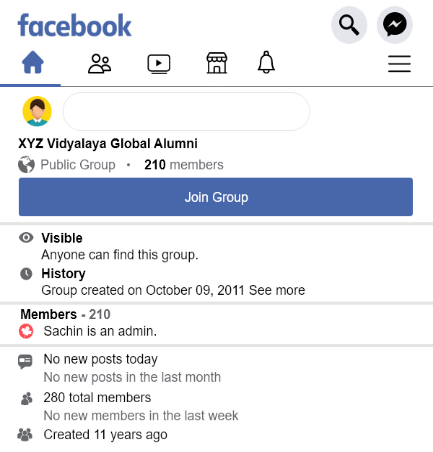This screenshot has width=433, height=452.
Task: Click the 280 total members icon
Action: coord(27,399)
